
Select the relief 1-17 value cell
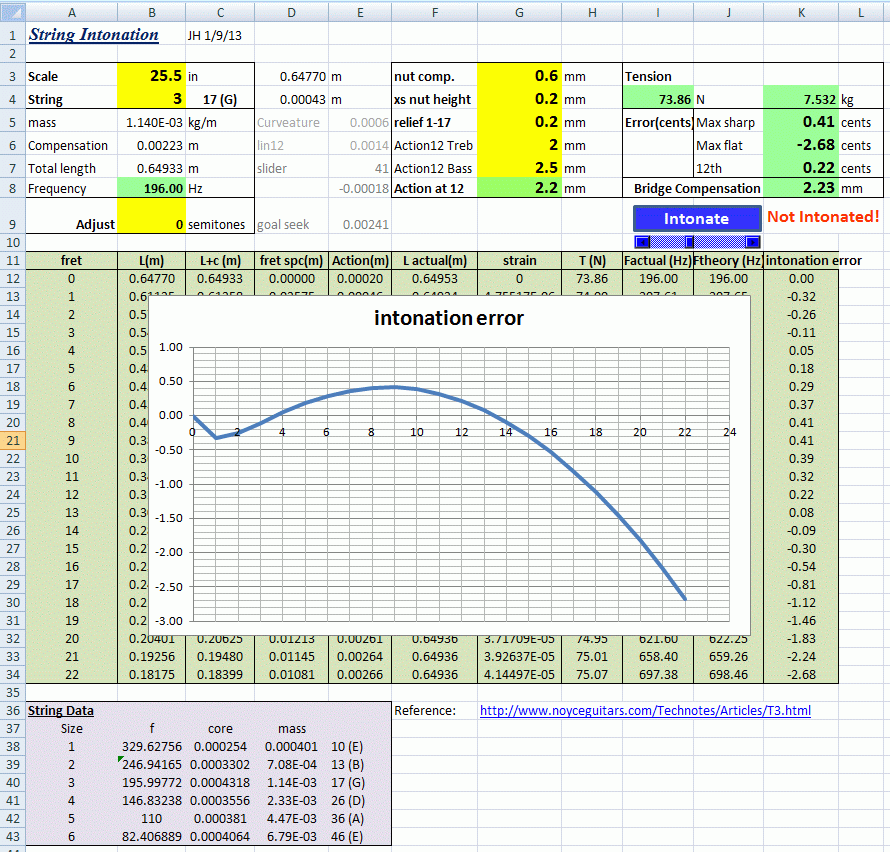(x=519, y=122)
